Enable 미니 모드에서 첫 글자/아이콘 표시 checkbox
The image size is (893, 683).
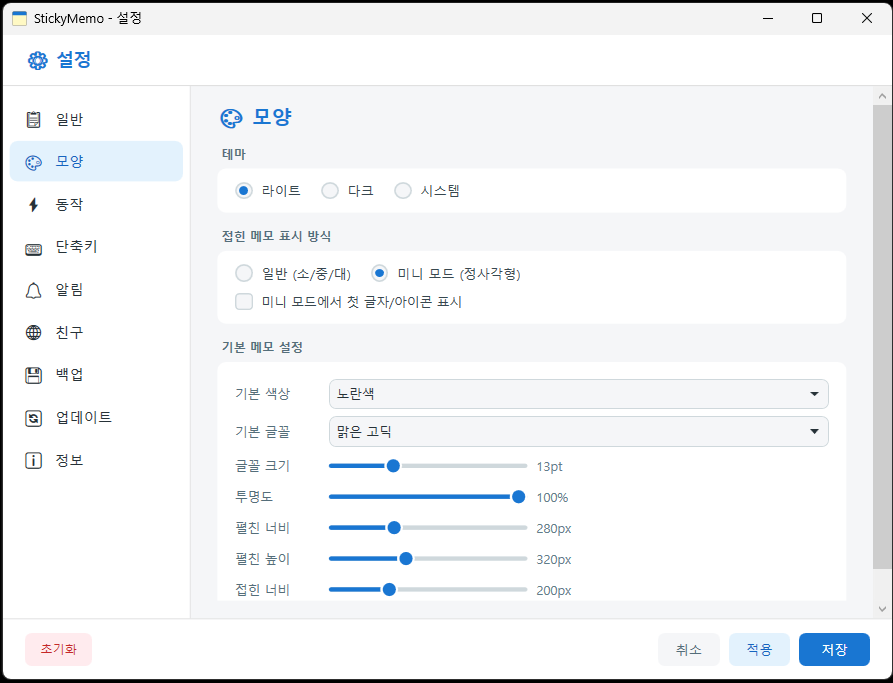click(x=244, y=302)
